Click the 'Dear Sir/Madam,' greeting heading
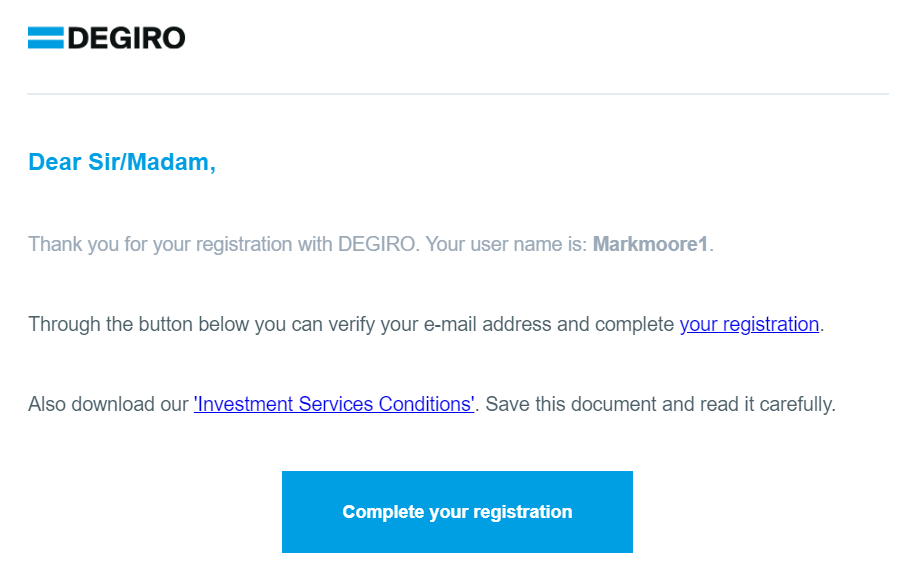 (x=122, y=162)
